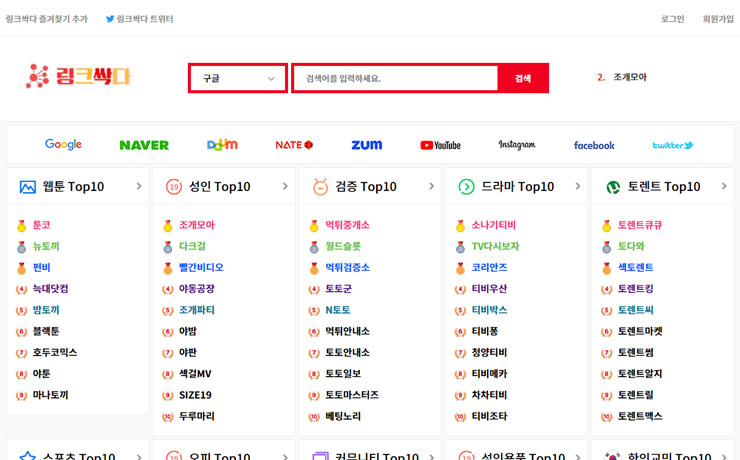Expand the 웹툰 Top10 arrow
The image size is (740, 460).
139,186
